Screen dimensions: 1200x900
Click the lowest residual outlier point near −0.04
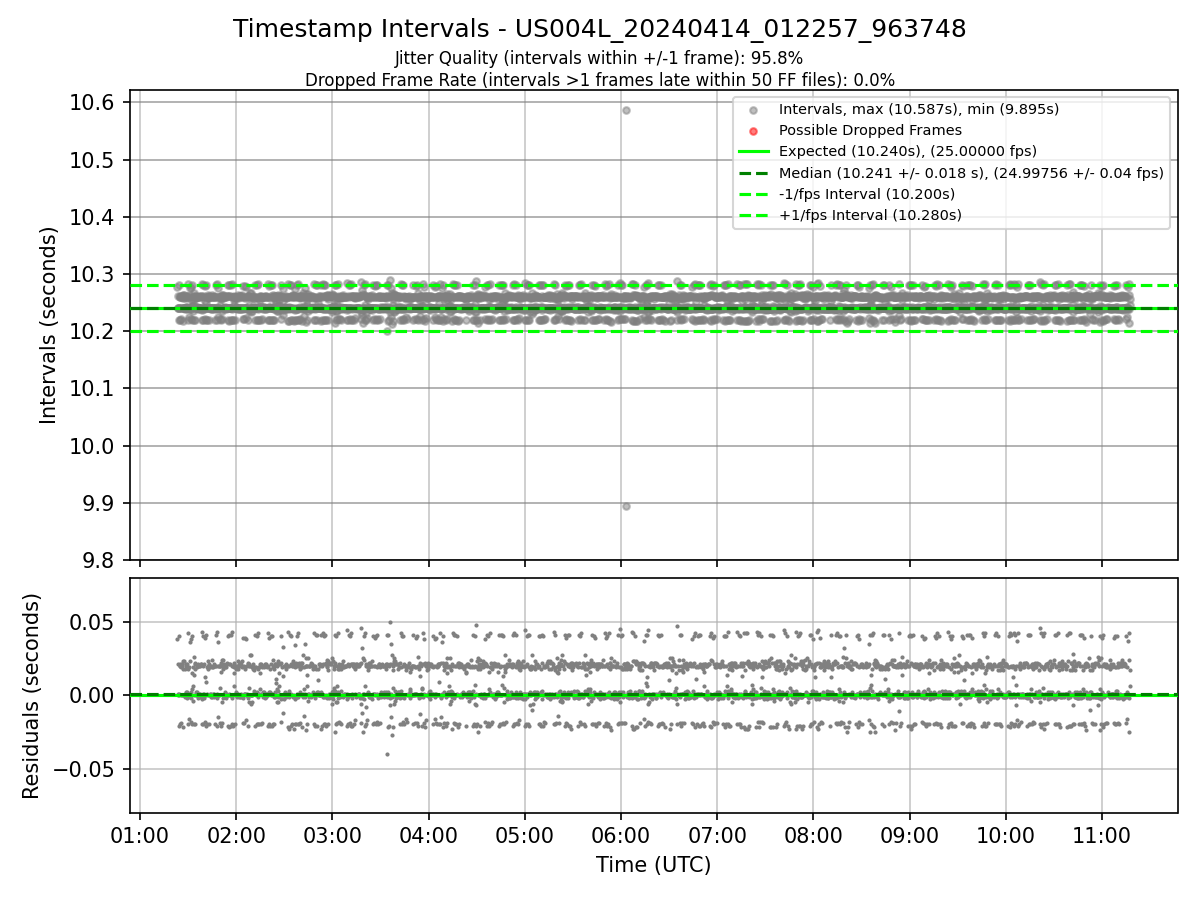coord(387,754)
